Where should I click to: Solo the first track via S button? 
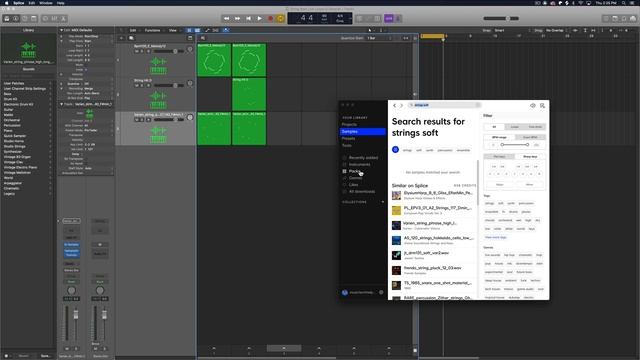point(142,51)
